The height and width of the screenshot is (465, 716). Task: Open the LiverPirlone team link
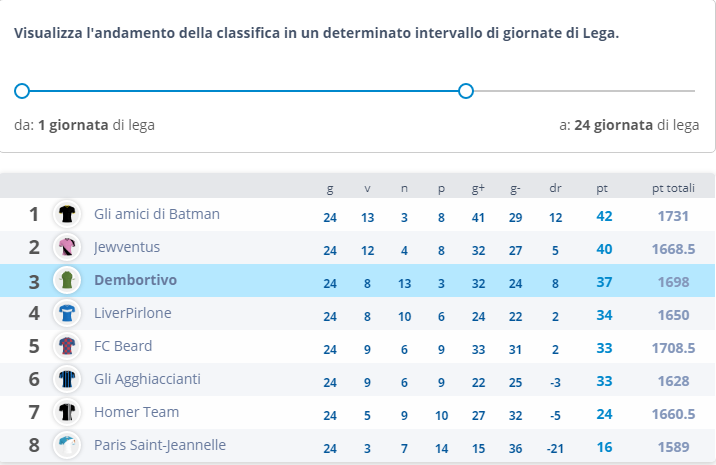(x=132, y=313)
